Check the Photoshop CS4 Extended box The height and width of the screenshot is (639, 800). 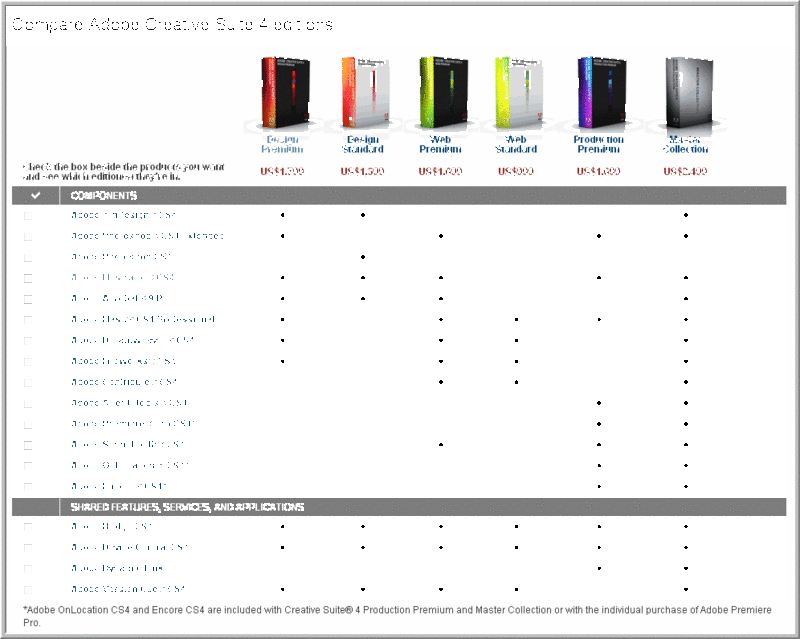[x=28, y=237]
